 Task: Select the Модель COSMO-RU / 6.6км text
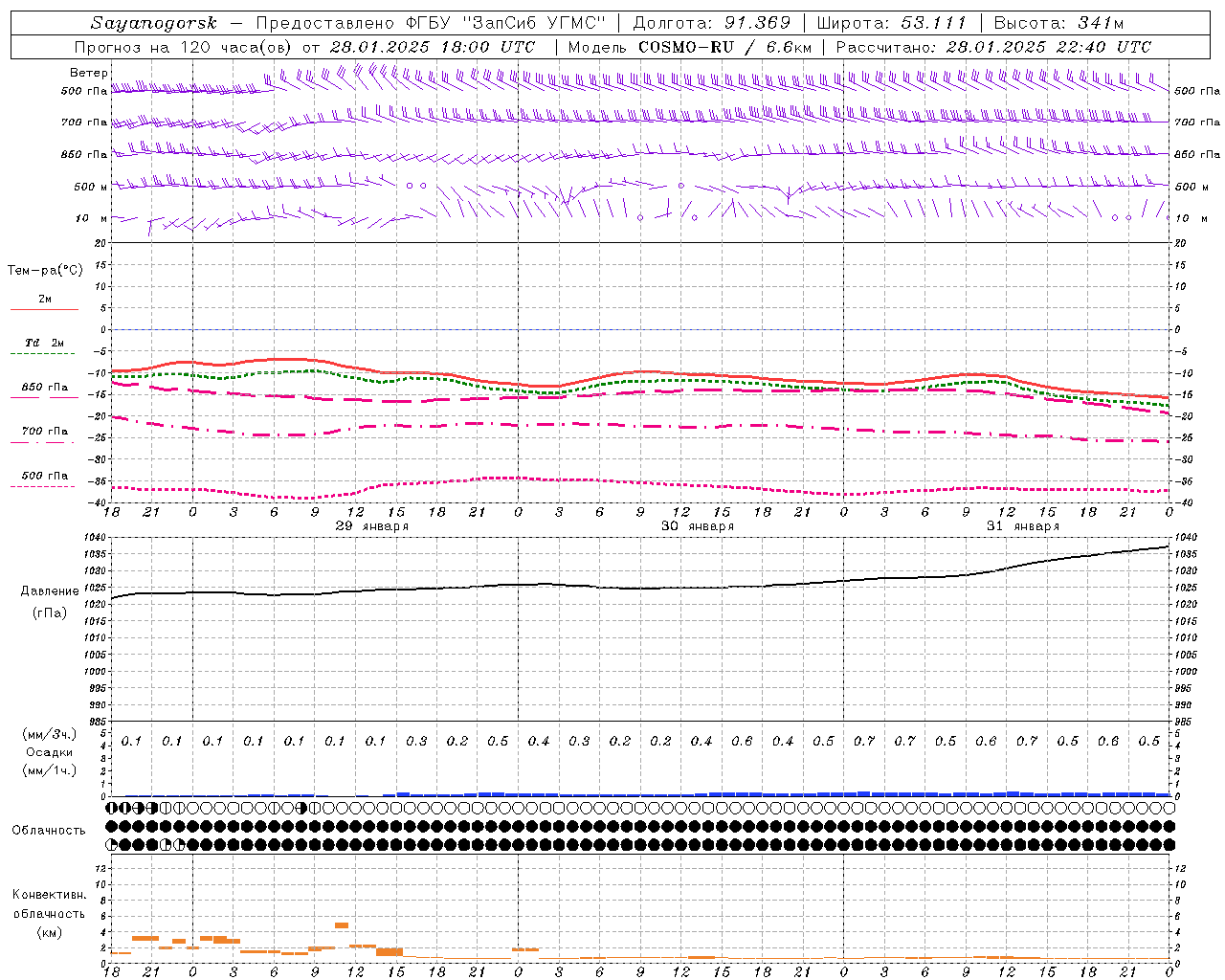(x=689, y=47)
